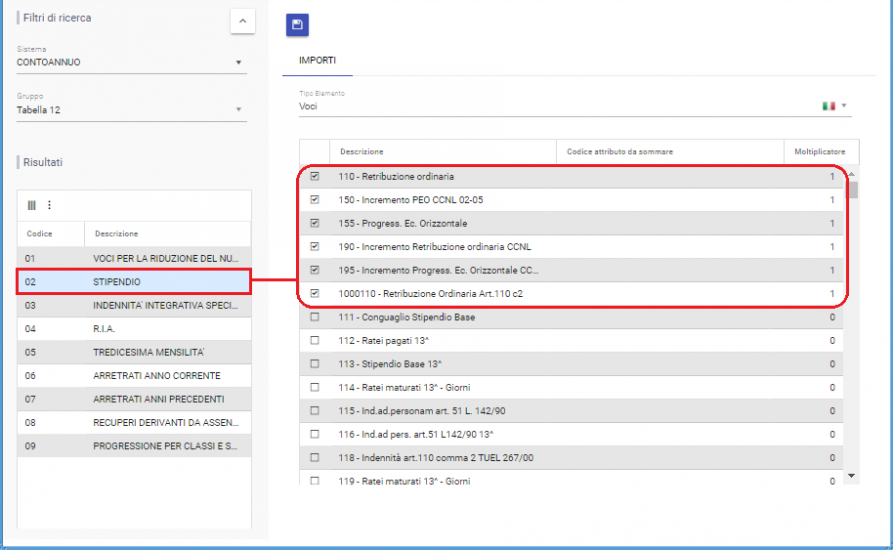Click the Moltiplicatore column header
The width and height of the screenshot is (893, 550).
(819, 152)
